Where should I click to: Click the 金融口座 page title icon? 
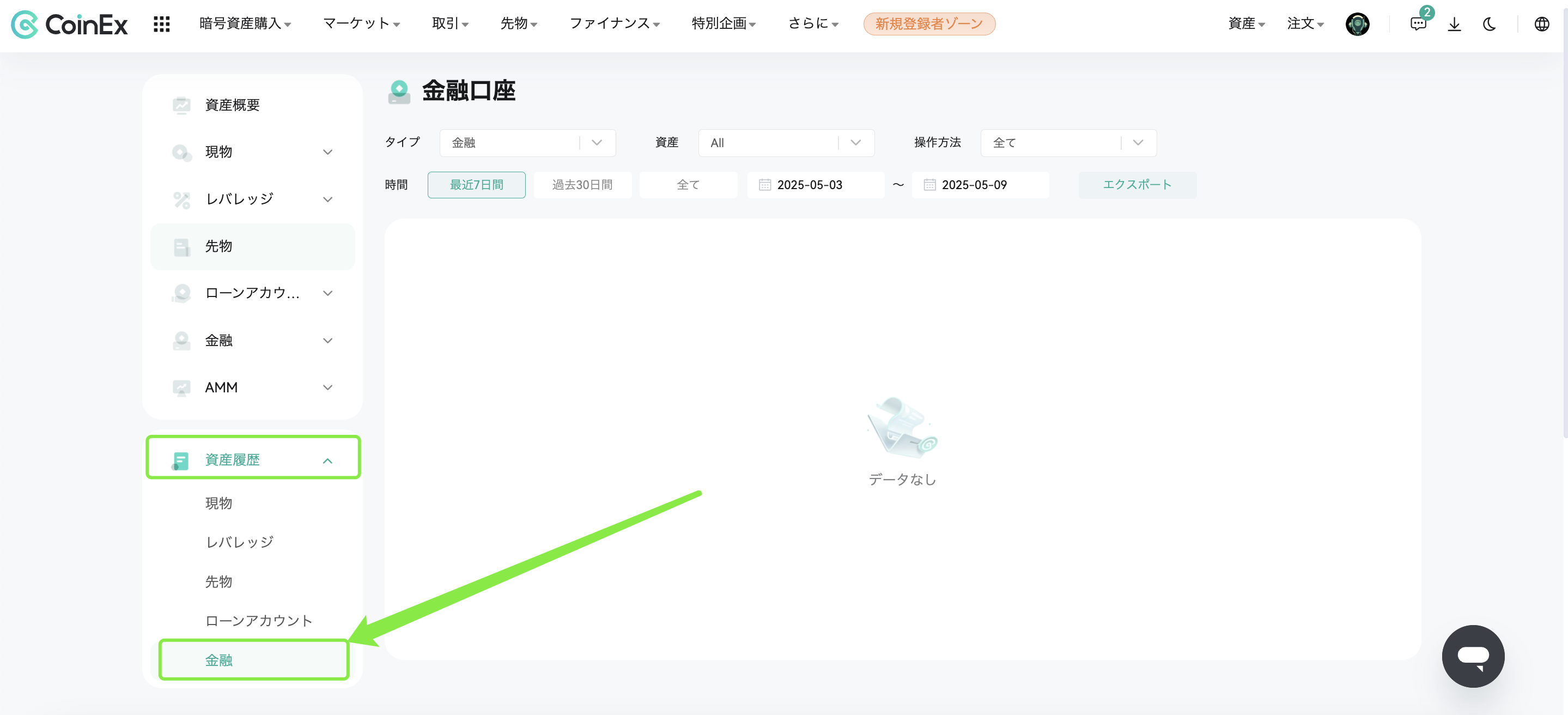(x=399, y=92)
